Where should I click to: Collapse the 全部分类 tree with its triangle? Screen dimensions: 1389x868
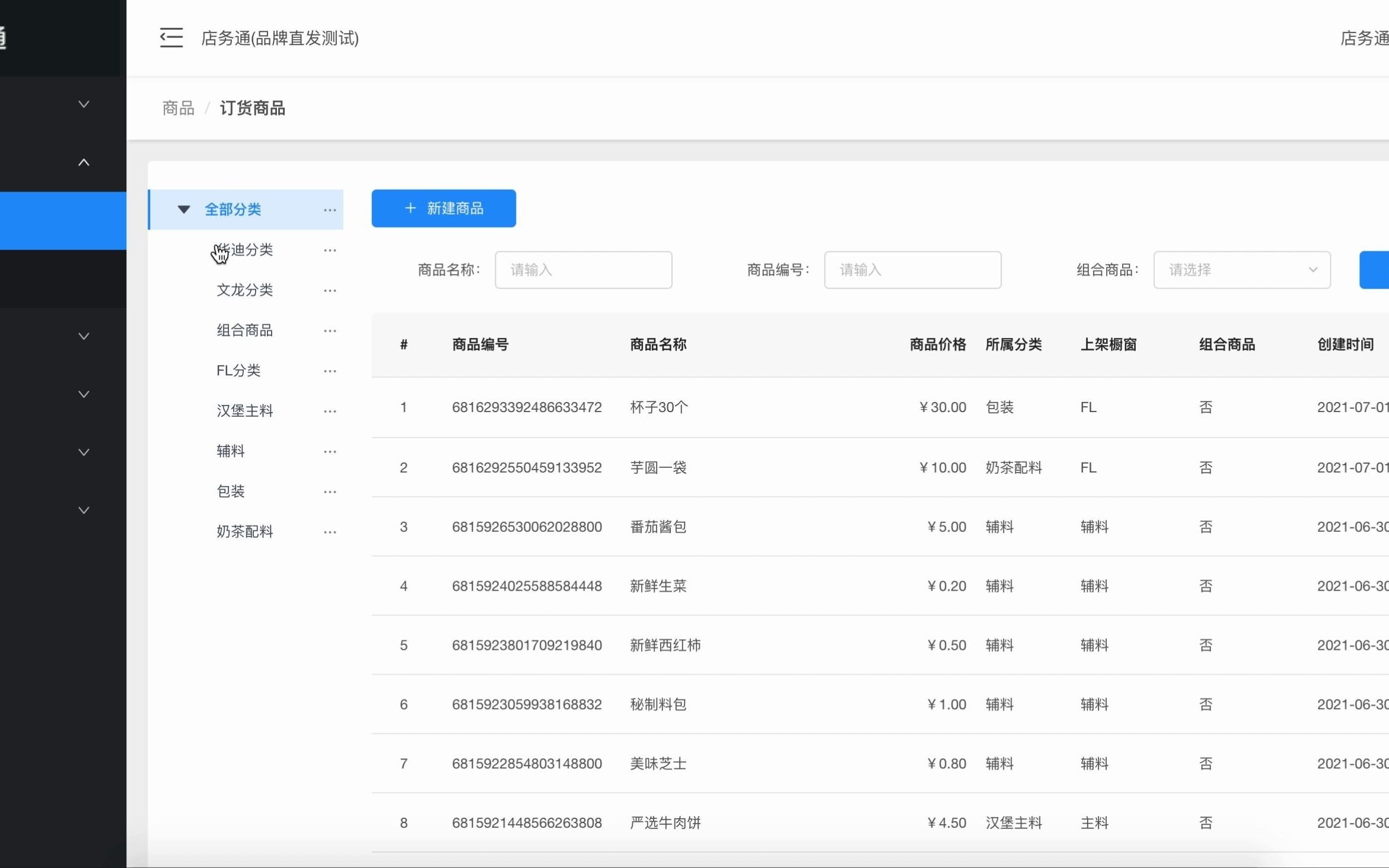point(184,209)
